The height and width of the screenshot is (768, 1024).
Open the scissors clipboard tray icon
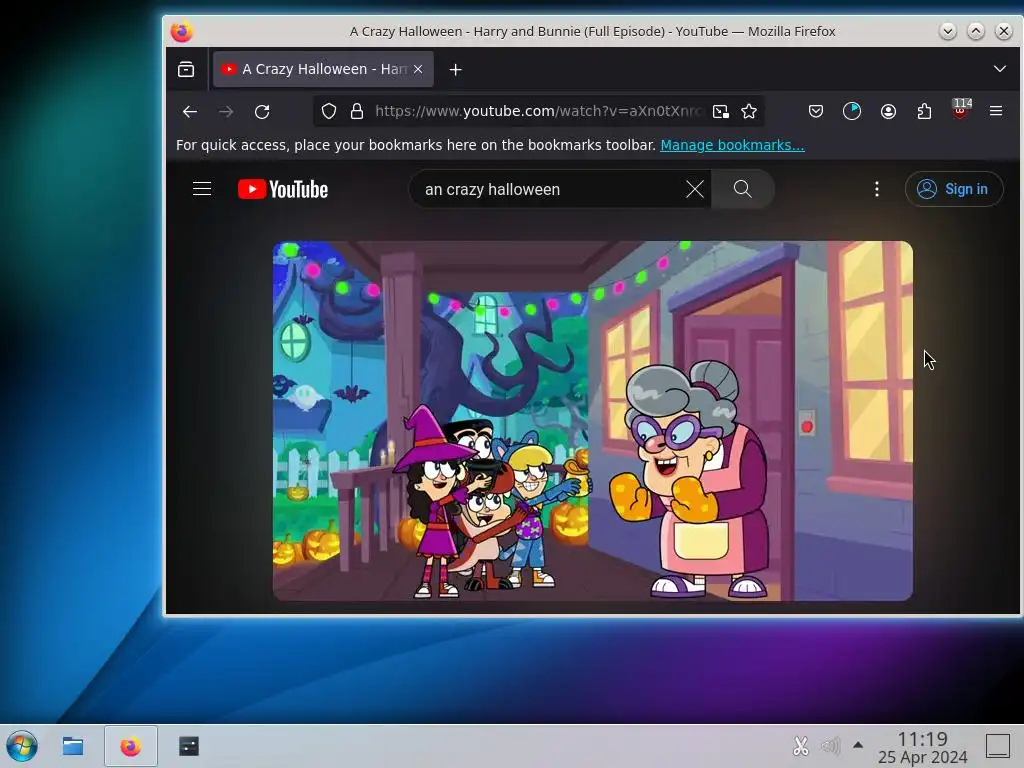[x=801, y=746]
